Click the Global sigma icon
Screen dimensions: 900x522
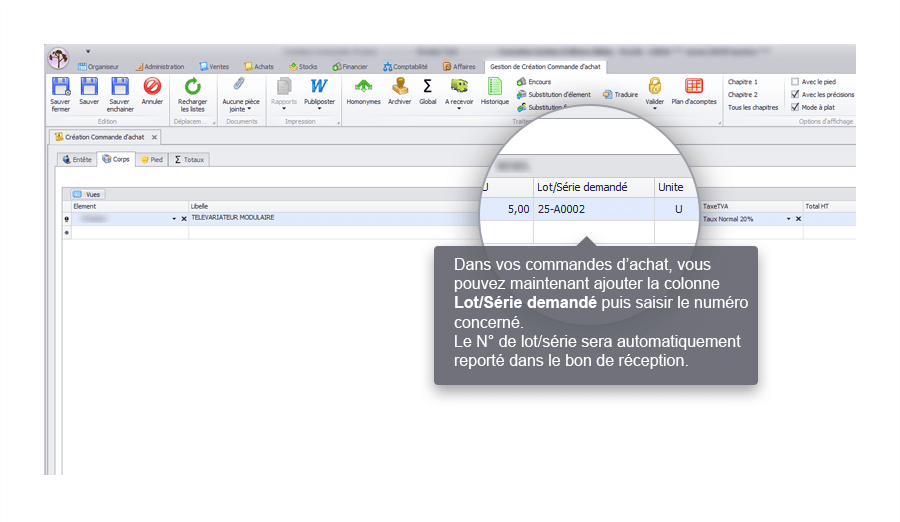tap(428, 87)
